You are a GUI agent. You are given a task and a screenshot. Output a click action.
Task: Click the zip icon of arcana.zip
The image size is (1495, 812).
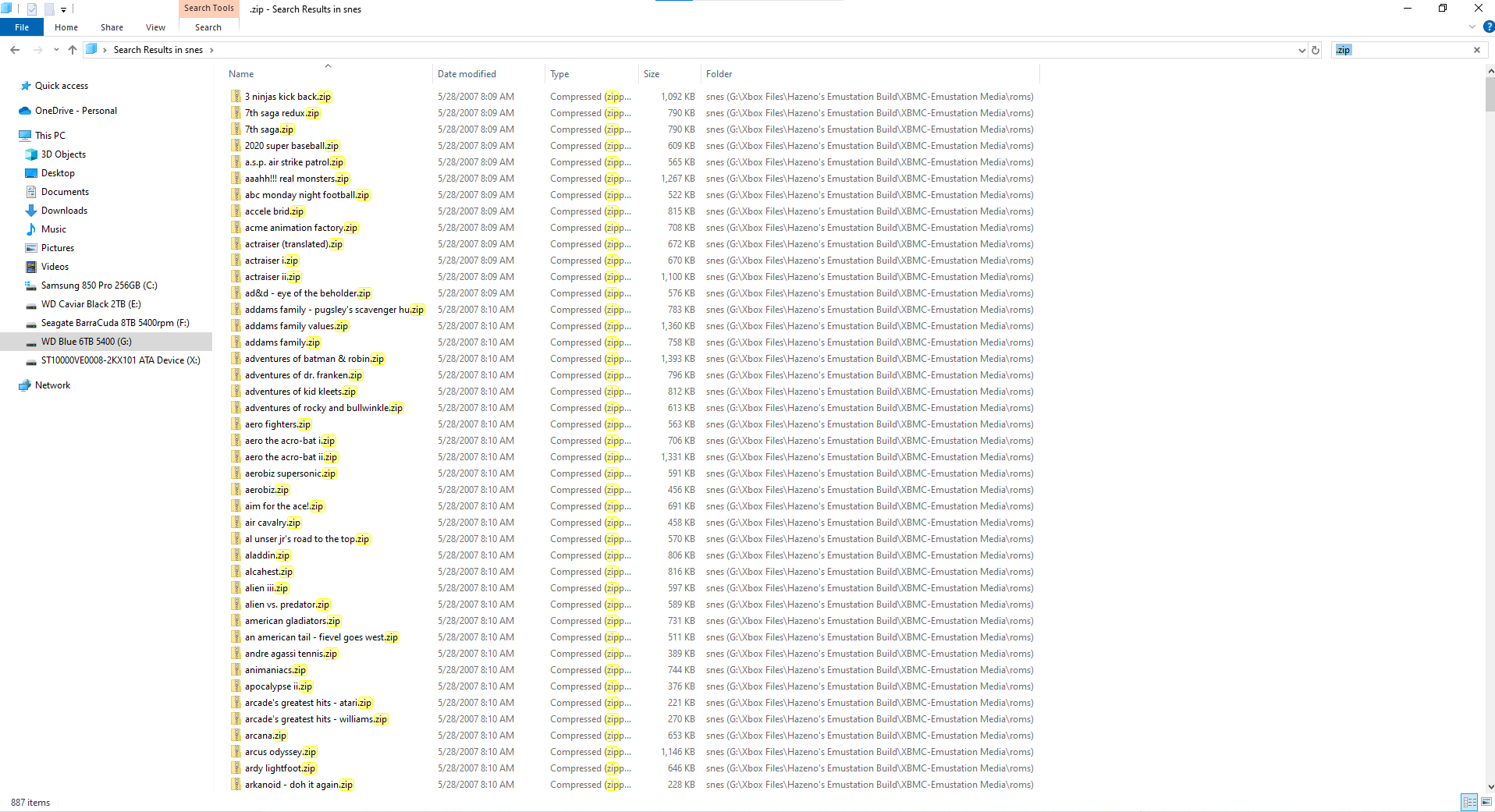click(x=236, y=736)
